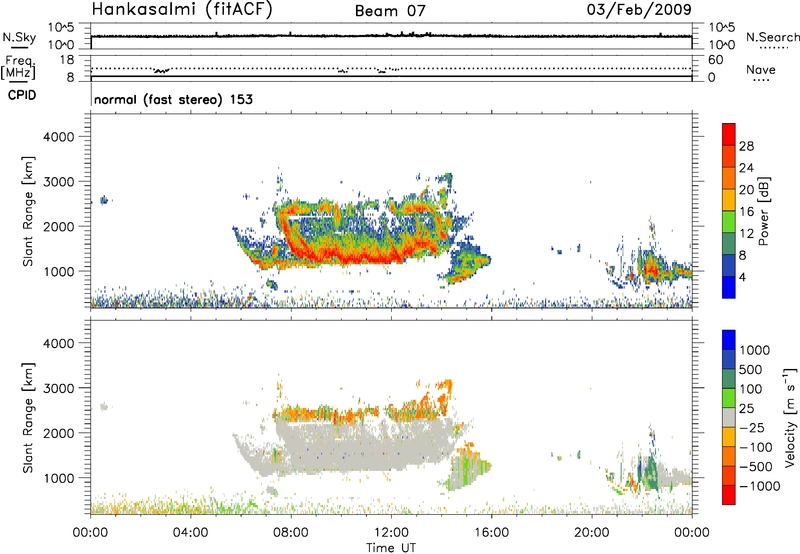Image resolution: width=800 pixels, height=554 pixels.
Task: Click the '04:00' time axis label
Action: [191, 533]
